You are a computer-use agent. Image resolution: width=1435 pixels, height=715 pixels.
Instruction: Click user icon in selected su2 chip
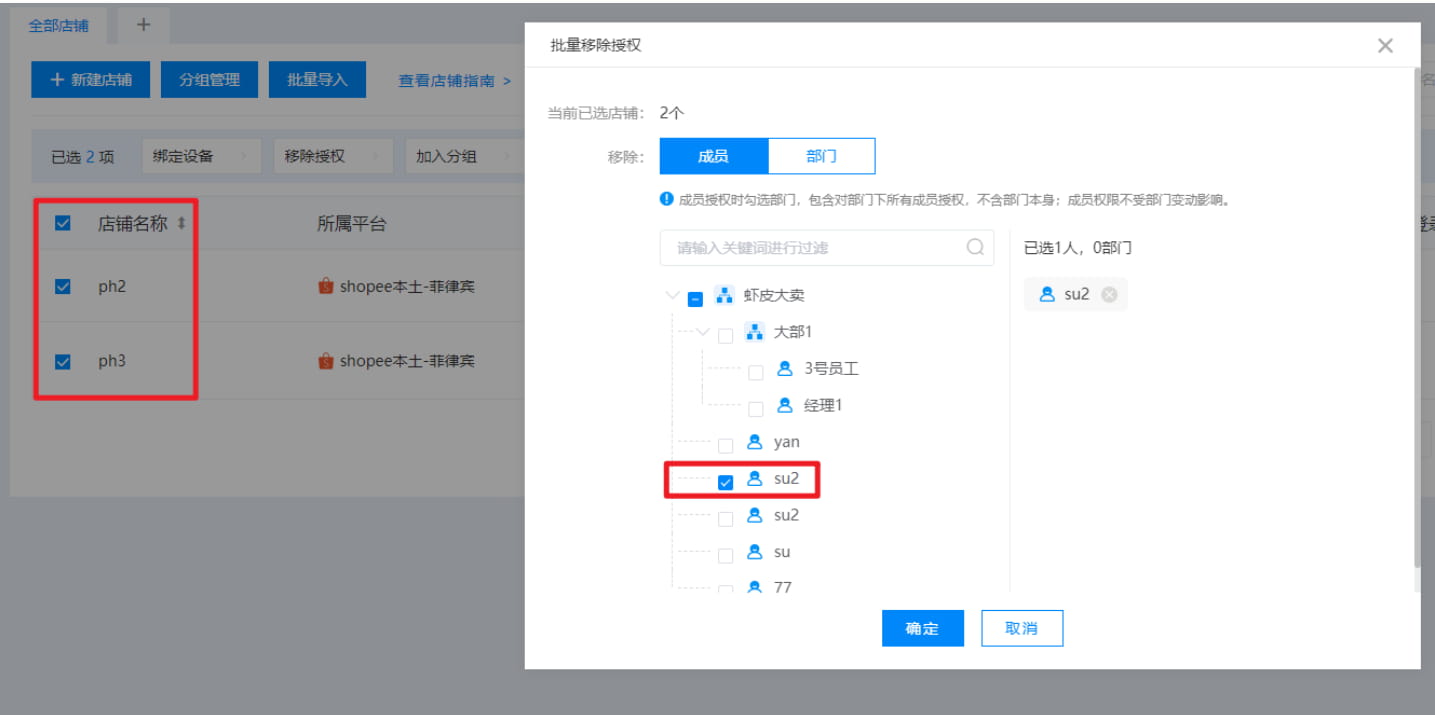coord(1047,295)
